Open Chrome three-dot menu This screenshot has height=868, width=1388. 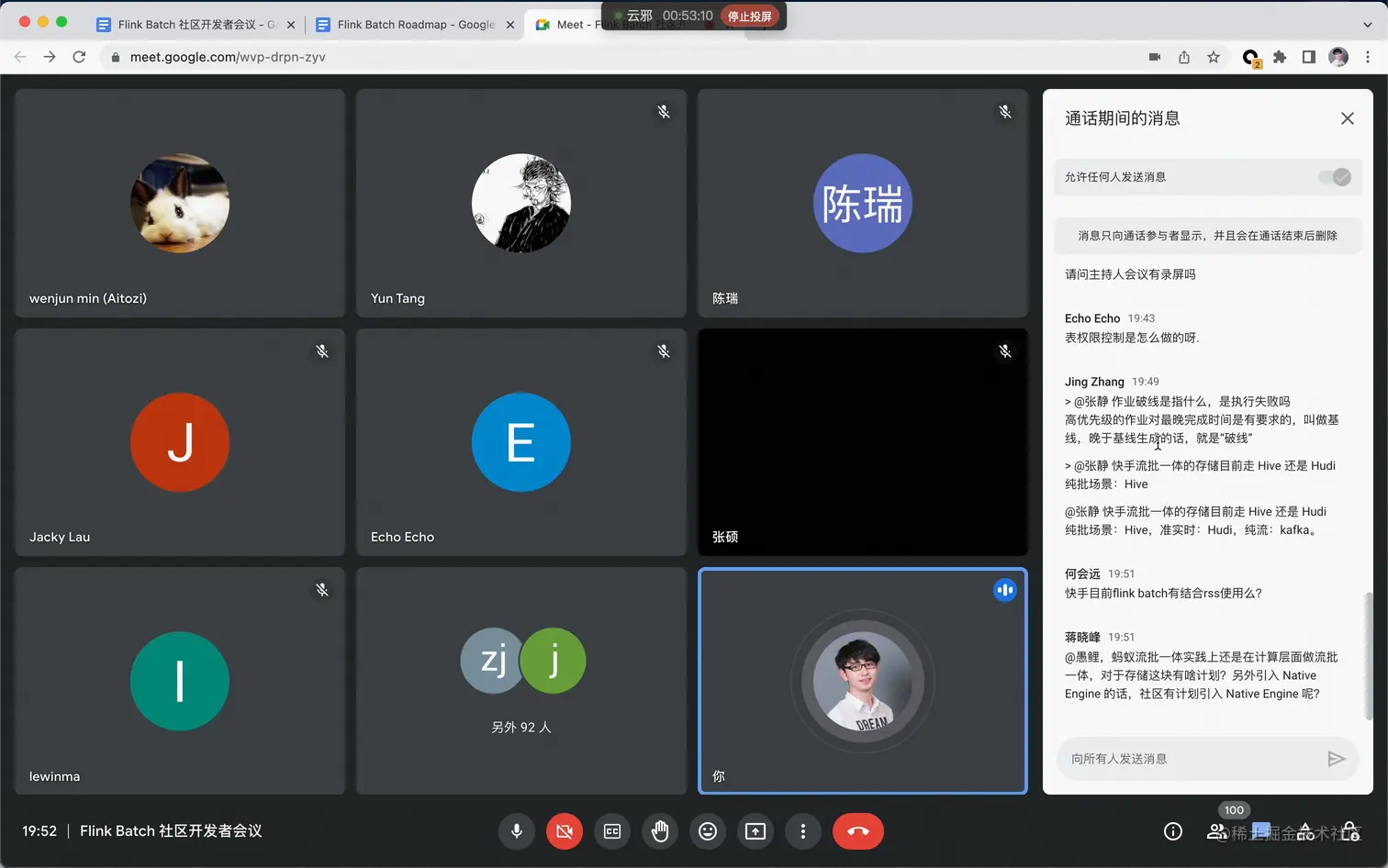1368,57
